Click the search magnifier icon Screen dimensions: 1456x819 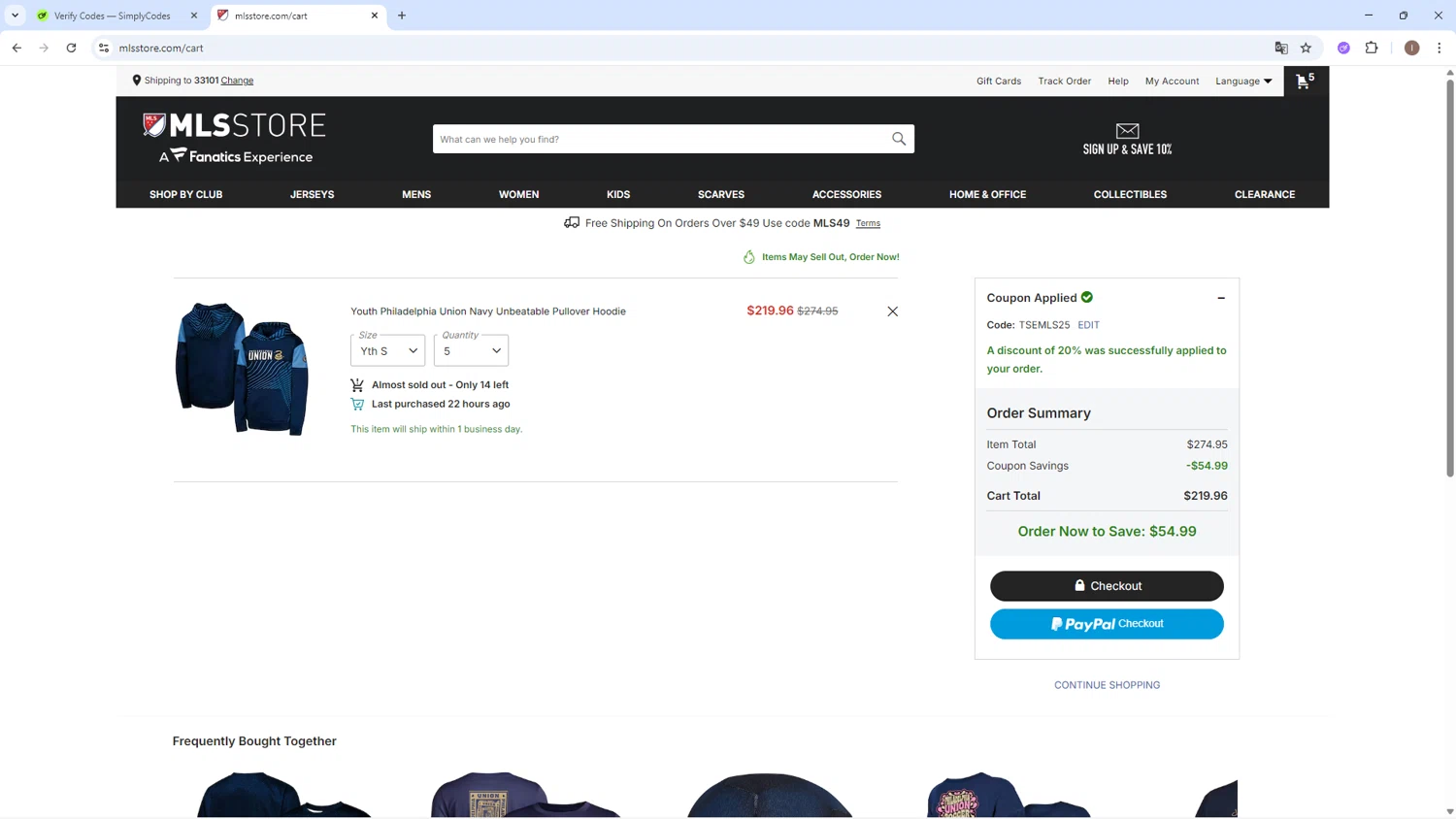click(x=899, y=139)
